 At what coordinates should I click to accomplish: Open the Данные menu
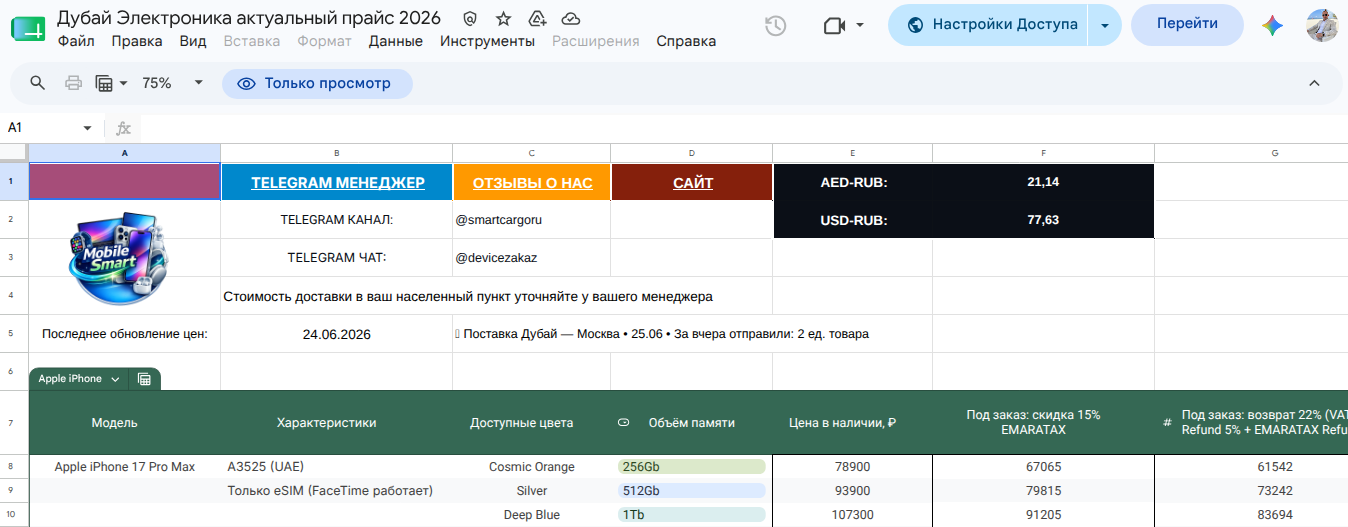point(395,41)
